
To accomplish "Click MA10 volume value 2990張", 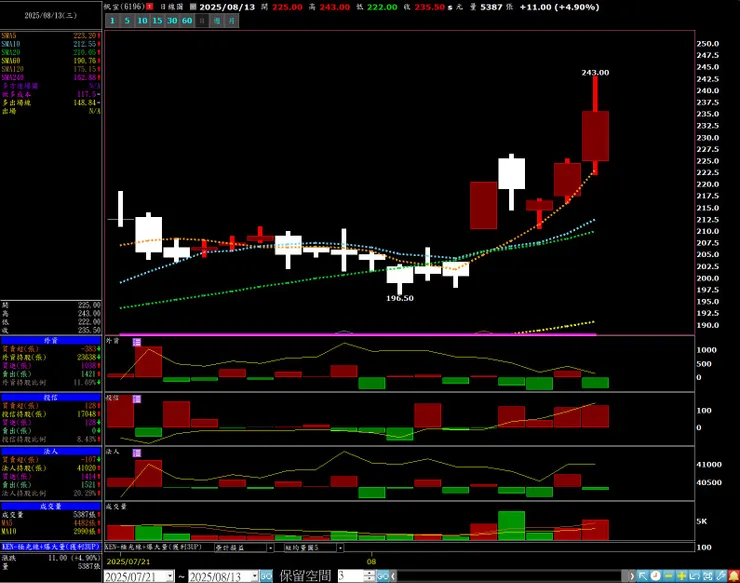I will (x=84, y=532).
